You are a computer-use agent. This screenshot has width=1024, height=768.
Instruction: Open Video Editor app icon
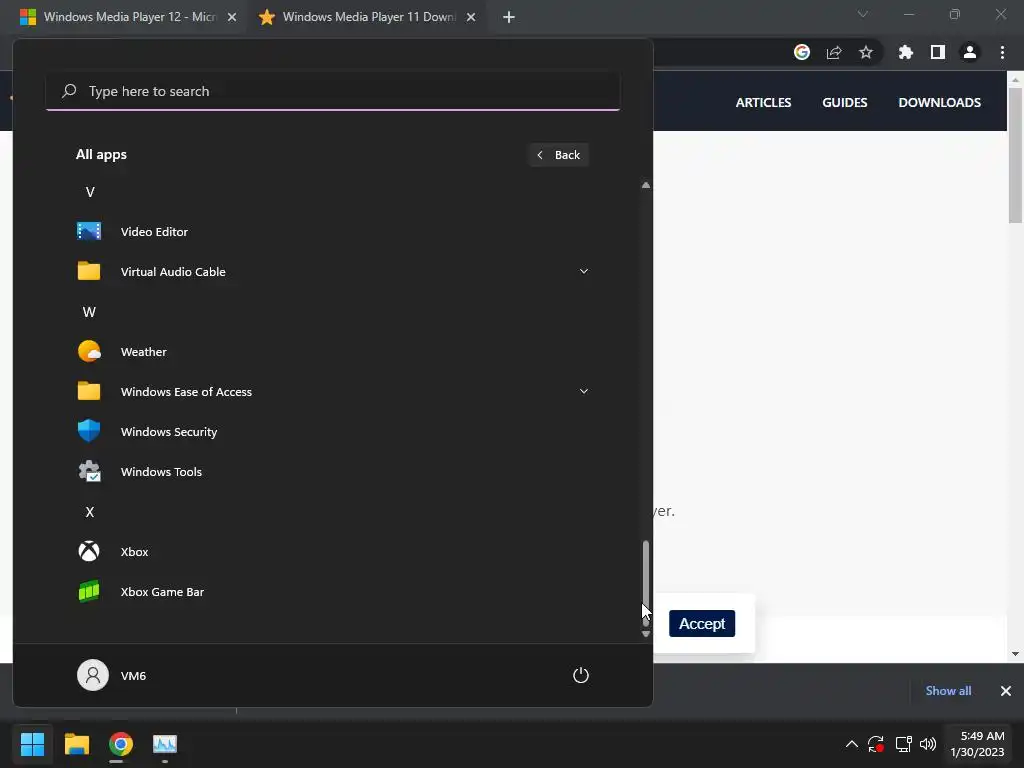(x=89, y=231)
